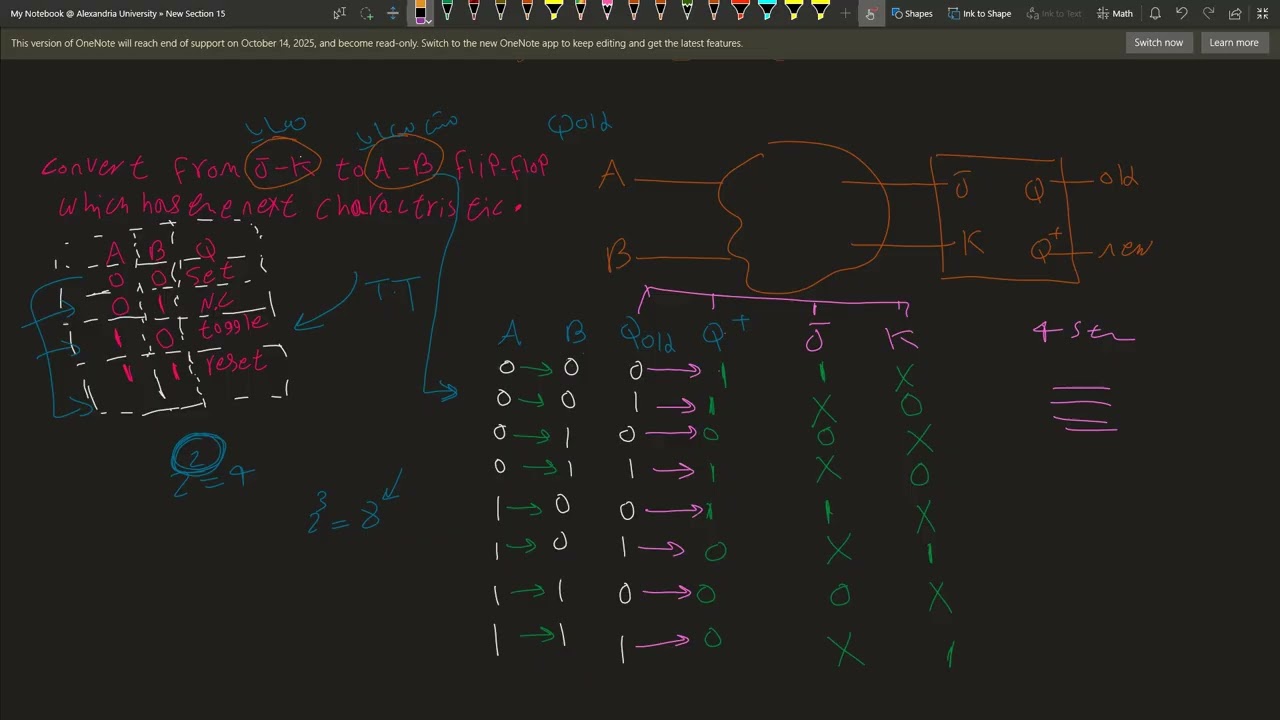Screen dimensions: 1280x720
Task: Select the red highlighter
Action: [x=741, y=12]
